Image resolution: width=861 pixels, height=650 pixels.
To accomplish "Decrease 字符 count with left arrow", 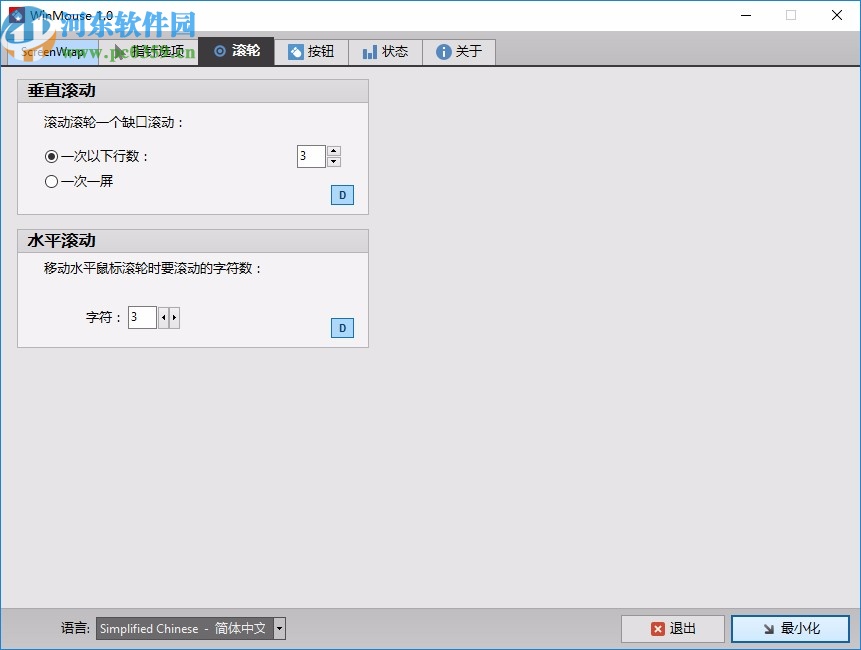I will (x=164, y=317).
